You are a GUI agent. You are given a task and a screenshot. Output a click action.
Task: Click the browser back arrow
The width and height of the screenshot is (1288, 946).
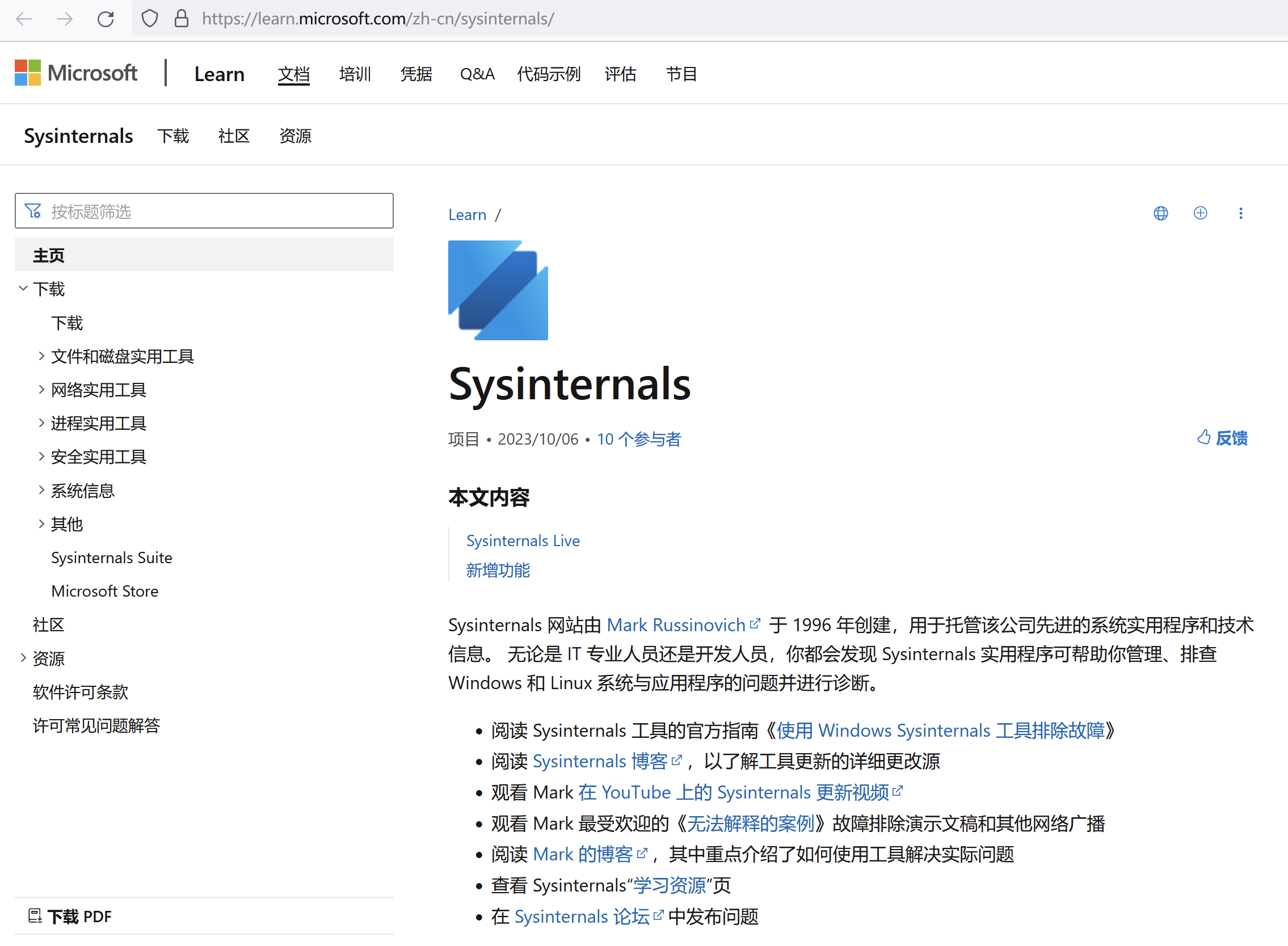[24, 19]
